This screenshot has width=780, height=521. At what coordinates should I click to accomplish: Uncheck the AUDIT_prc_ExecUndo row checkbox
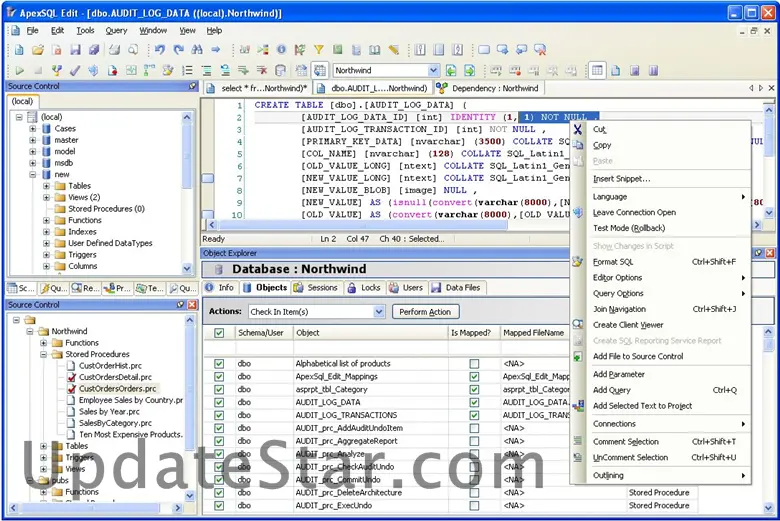pyautogui.click(x=219, y=506)
